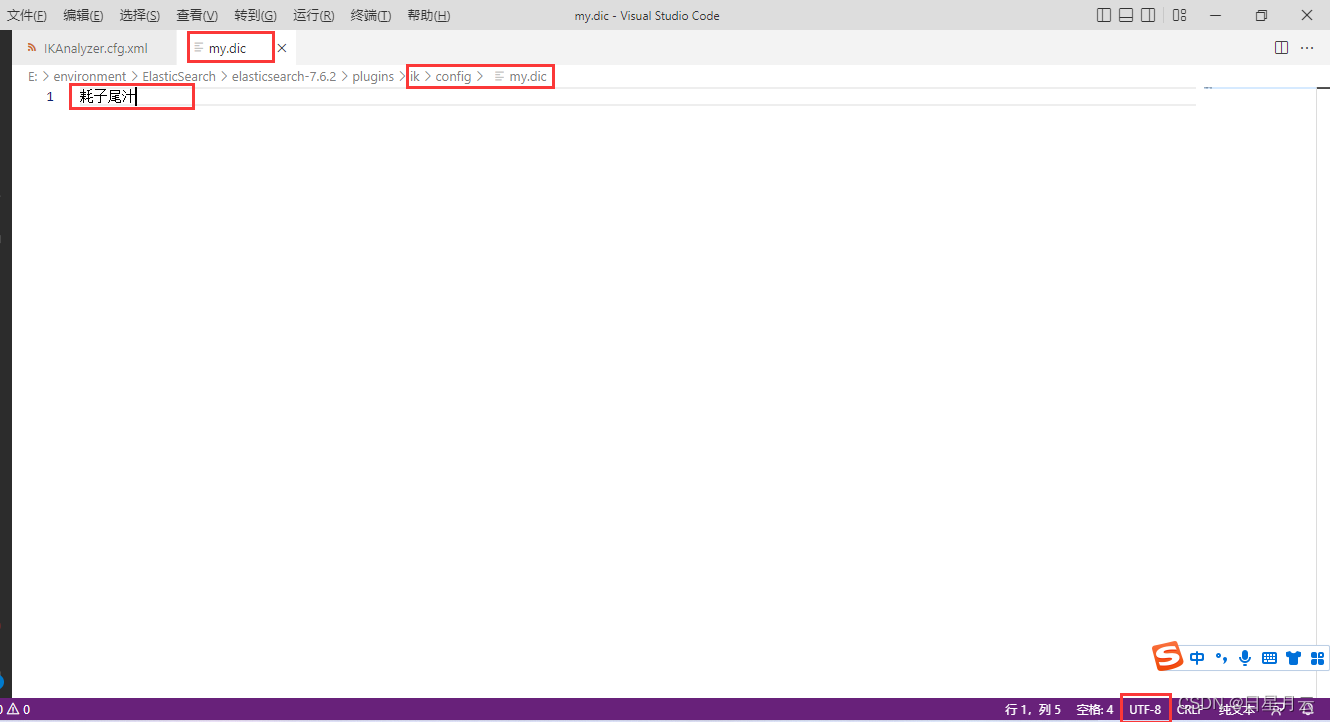Change CRLF line ending setting

1190,710
